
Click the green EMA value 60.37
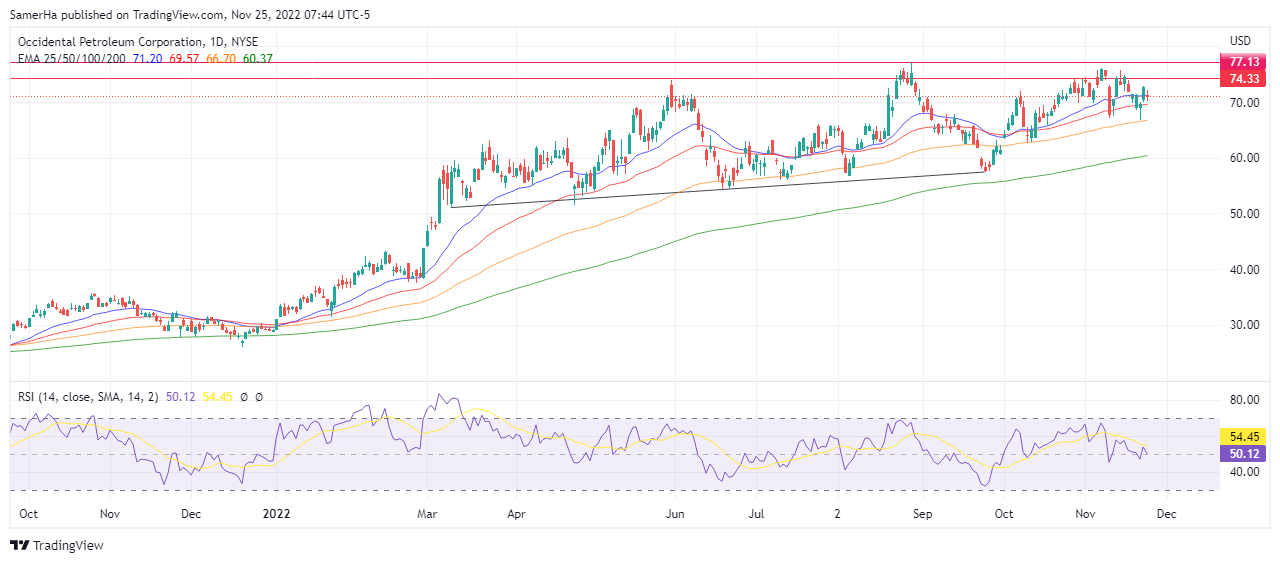[x=257, y=59]
